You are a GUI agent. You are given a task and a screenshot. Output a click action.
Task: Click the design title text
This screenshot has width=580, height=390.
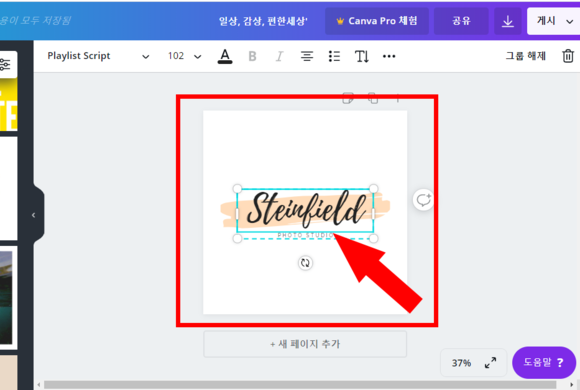[263, 21]
